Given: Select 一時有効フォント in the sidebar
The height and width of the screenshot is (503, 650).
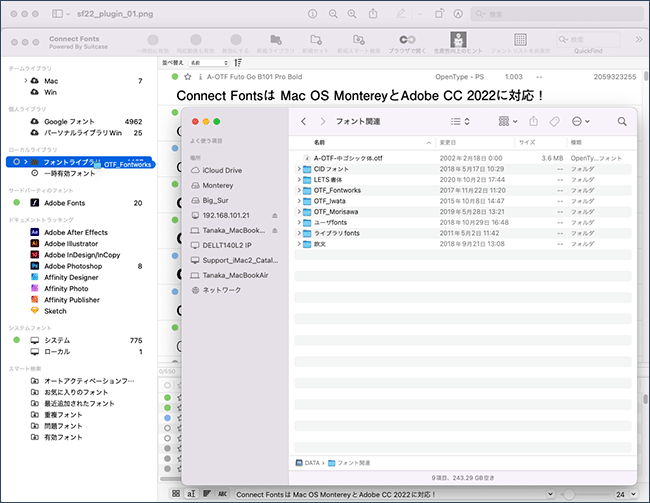Looking at the screenshot, I should [70, 173].
